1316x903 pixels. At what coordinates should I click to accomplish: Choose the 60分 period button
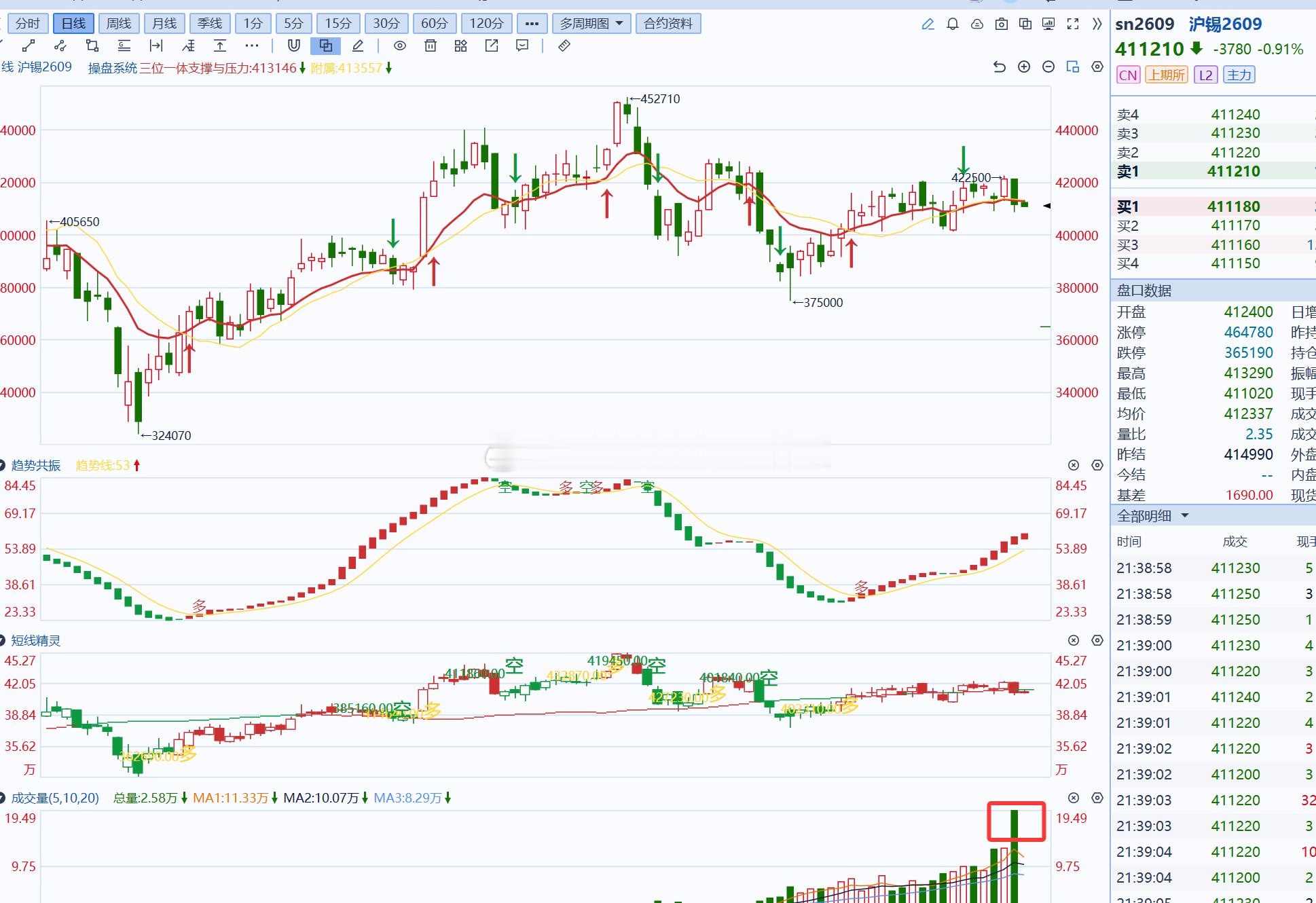point(434,24)
